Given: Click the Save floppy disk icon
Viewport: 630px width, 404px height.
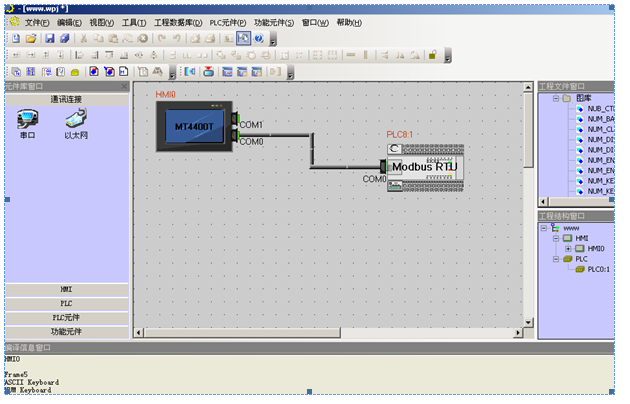Looking at the screenshot, I should click(x=49, y=38).
